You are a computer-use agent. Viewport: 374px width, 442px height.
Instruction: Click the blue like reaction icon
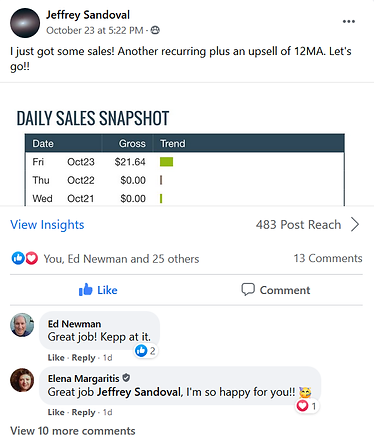(x=18, y=258)
